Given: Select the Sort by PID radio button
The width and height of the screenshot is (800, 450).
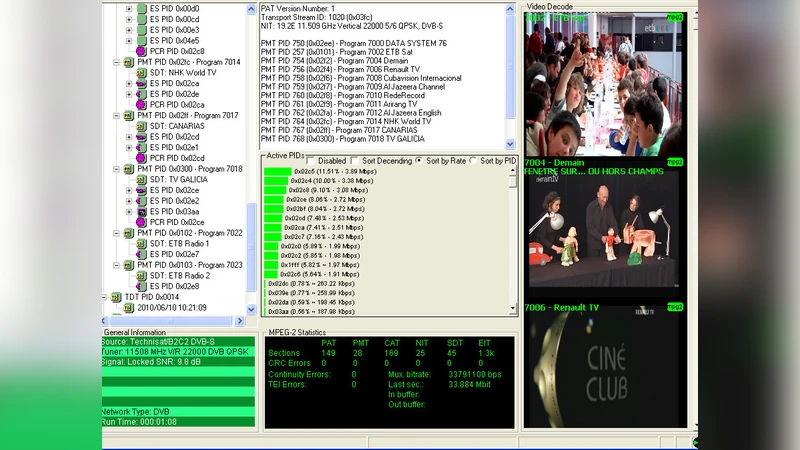Looking at the screenshot, I should (473, 160).
